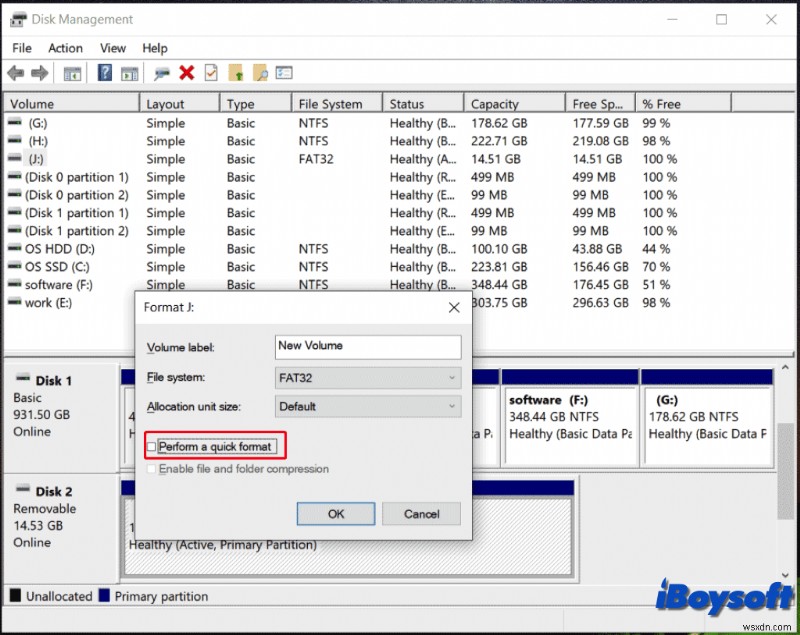Sort by % Free column header
The image size is (800, 635).
(684, 104)
